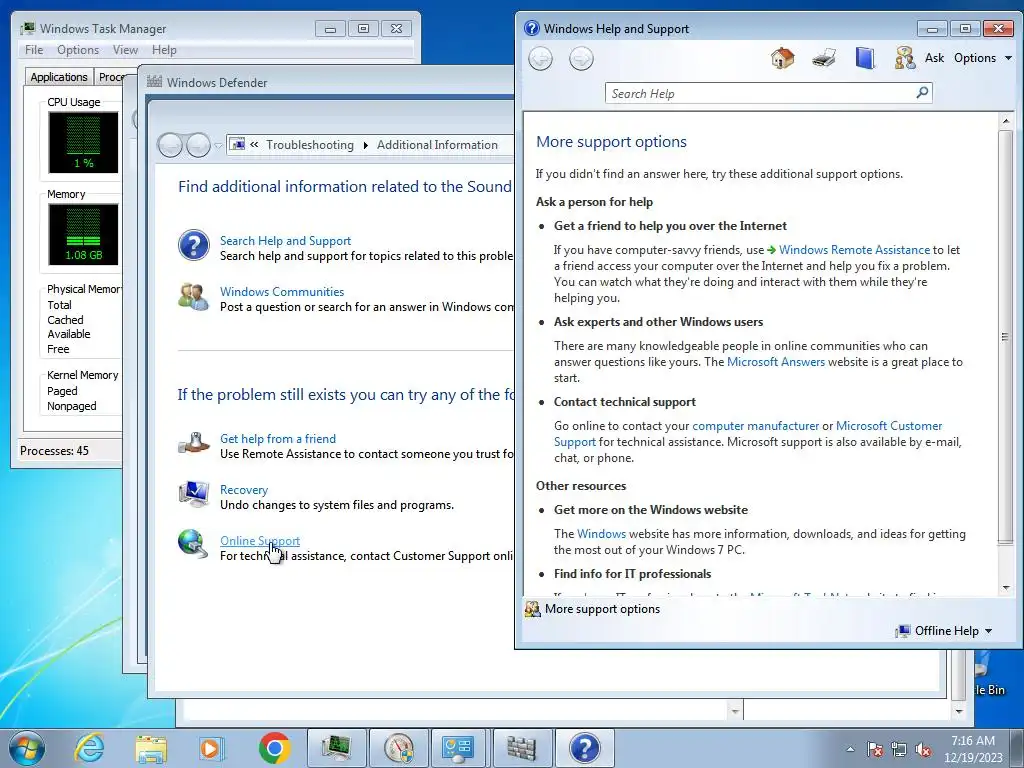Click the CPU Usage 1 % meter

tap(83, 142)
